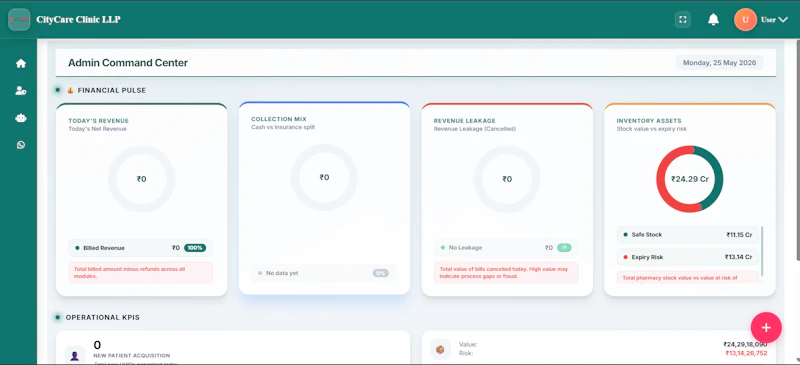Click the Billed Revenue row
The height and width of the screenshot is (365, 800).
click(140, 248)
